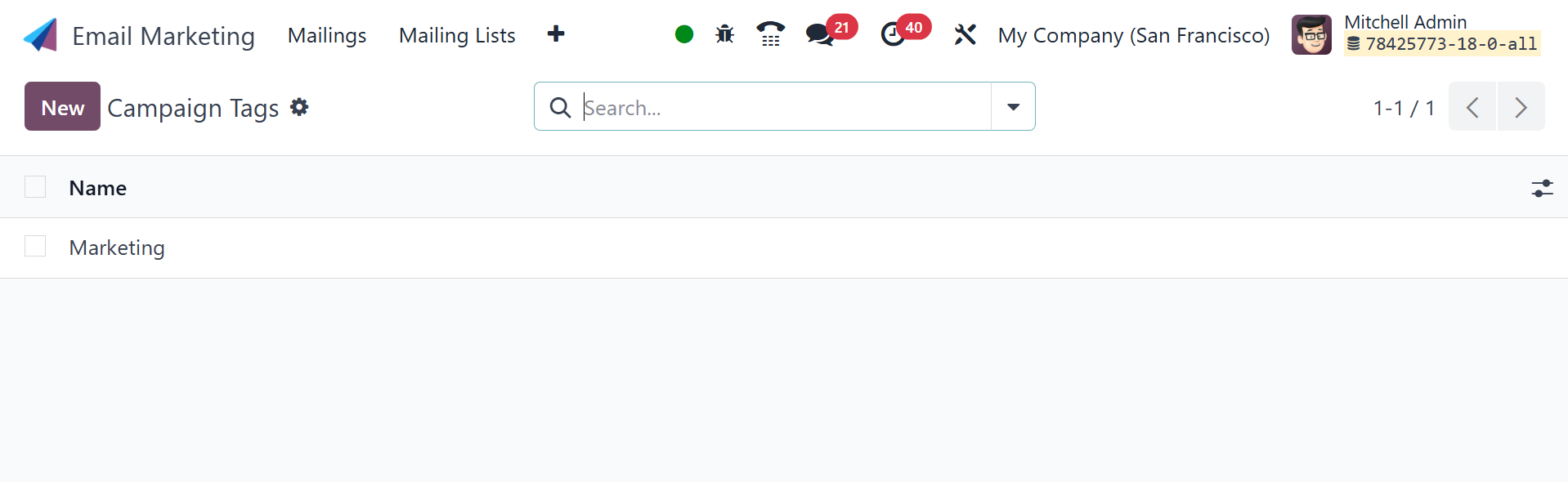1568x482 pixels.
Task: Expand the search options dropdown arrow
Action: pyautogui.click(x=1013, y=106)
